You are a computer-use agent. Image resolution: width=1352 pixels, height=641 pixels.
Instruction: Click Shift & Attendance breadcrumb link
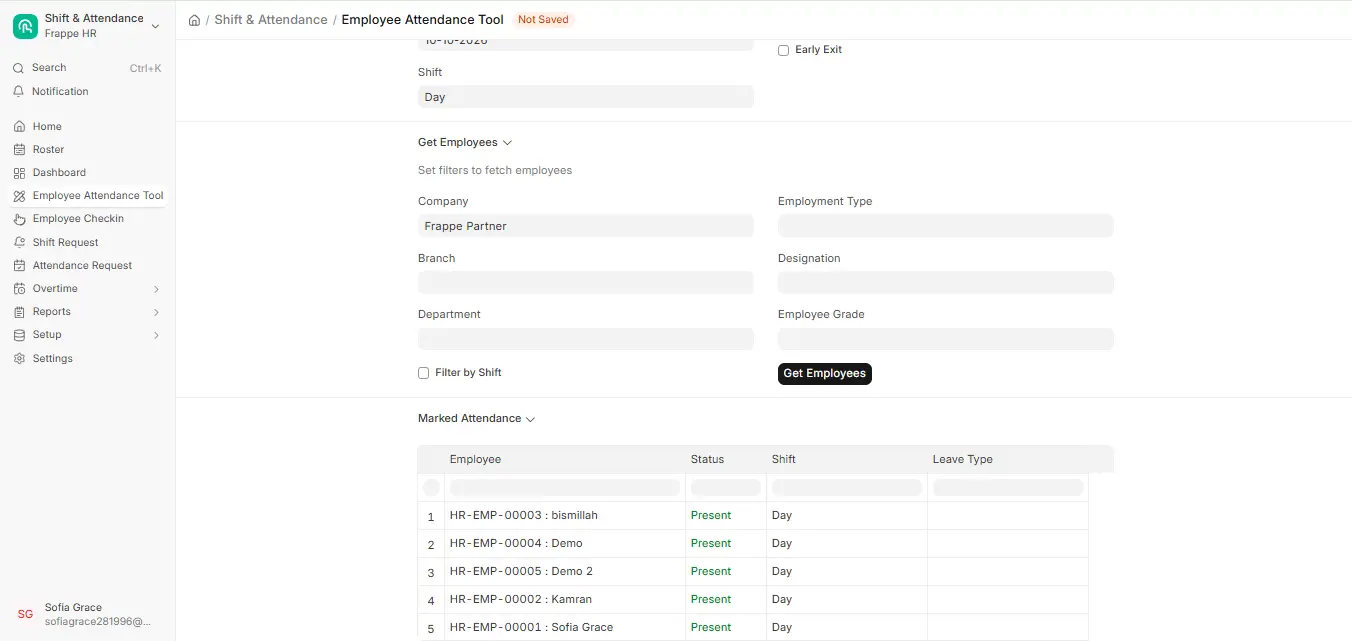click(271, 20)
